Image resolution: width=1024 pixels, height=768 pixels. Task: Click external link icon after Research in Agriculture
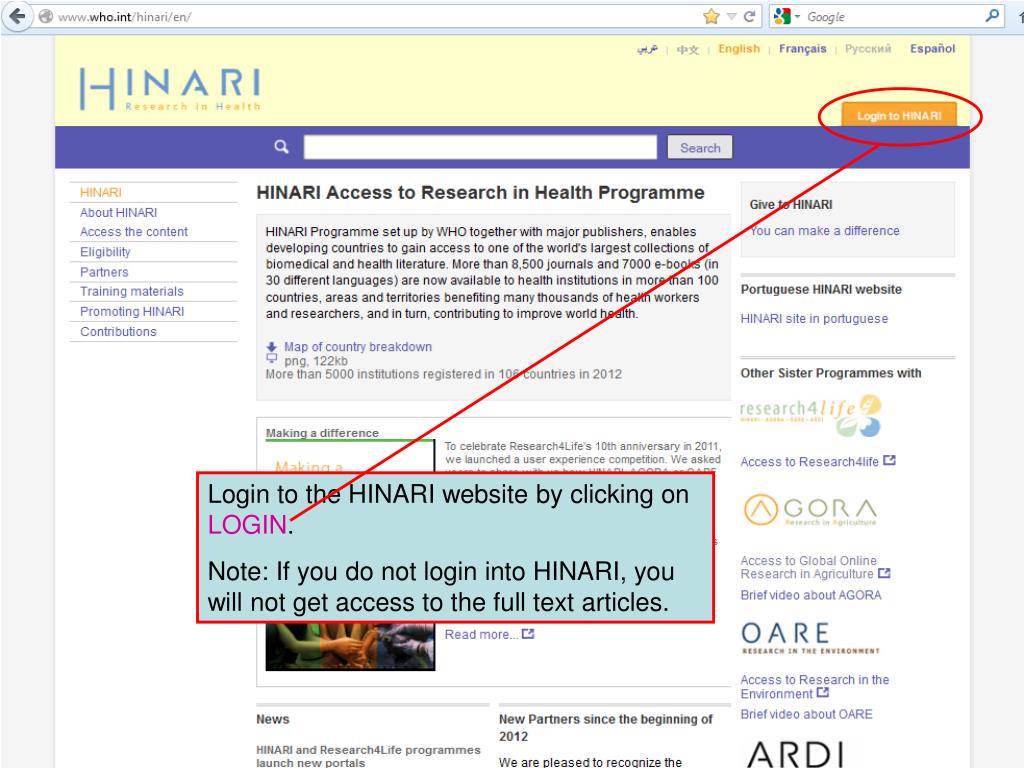point(884,573)
